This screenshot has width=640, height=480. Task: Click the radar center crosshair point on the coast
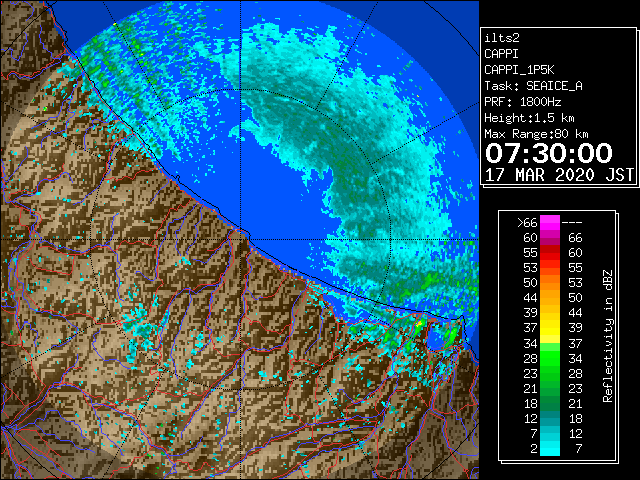[x=241, y=240]
